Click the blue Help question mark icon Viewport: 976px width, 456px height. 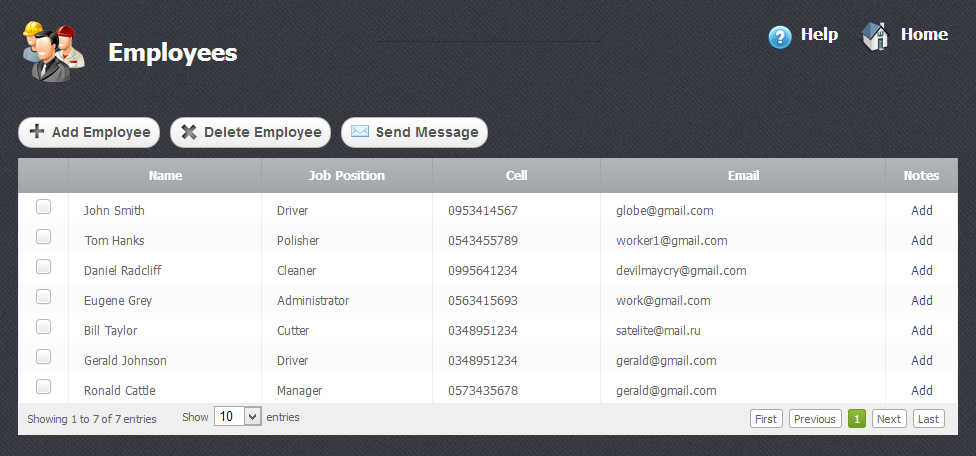(x=780, y=37)
